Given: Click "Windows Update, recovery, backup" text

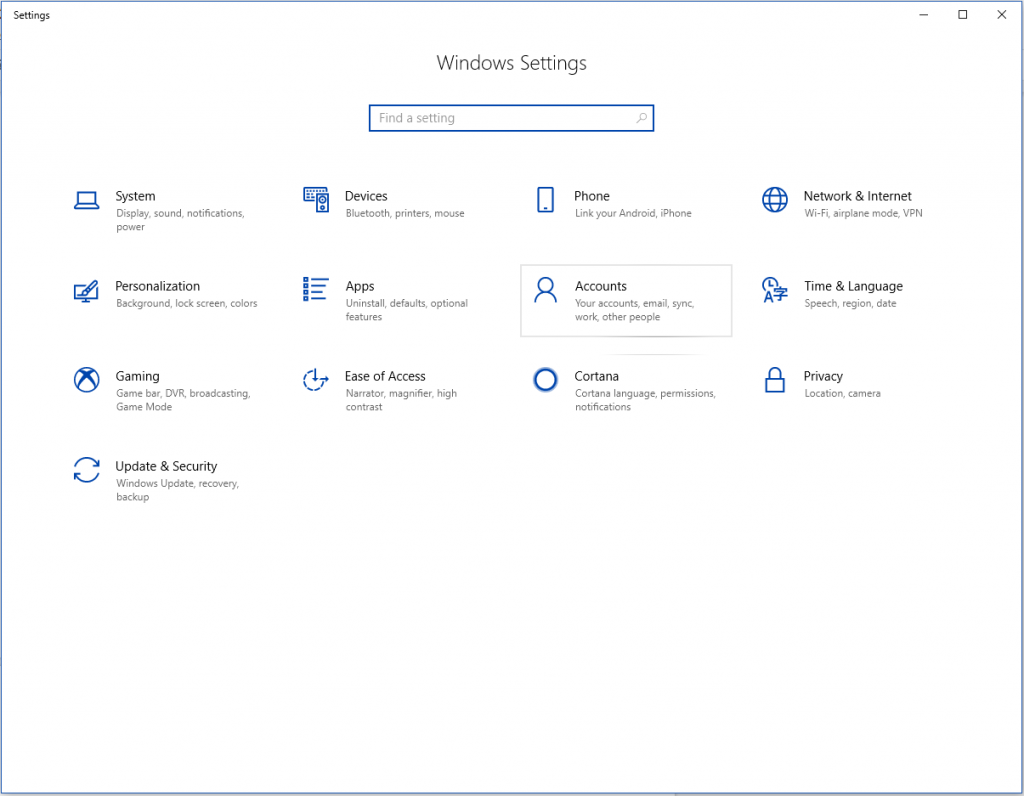Looking at the screenshot, I should (177, 490).
